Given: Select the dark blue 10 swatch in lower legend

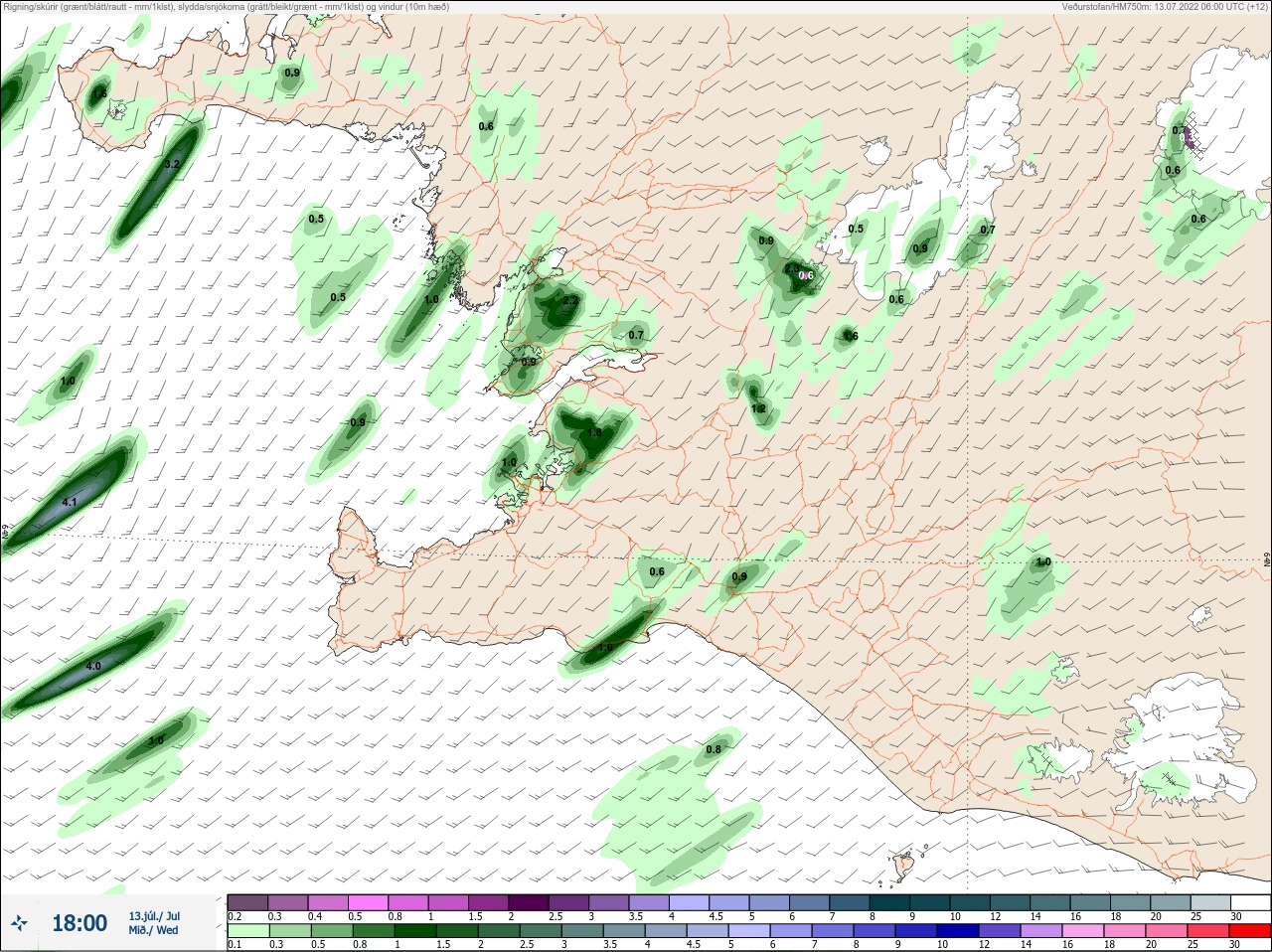Looking at the screenshot, I should [959, 931].
